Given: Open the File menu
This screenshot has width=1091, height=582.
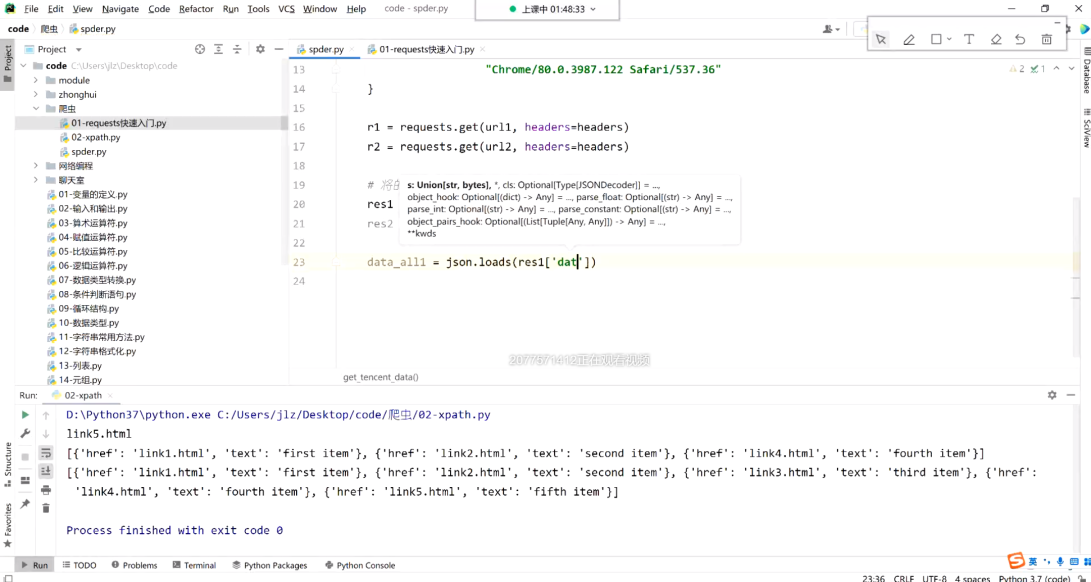Looking at the screenshot, I should [x=31, y=9].
